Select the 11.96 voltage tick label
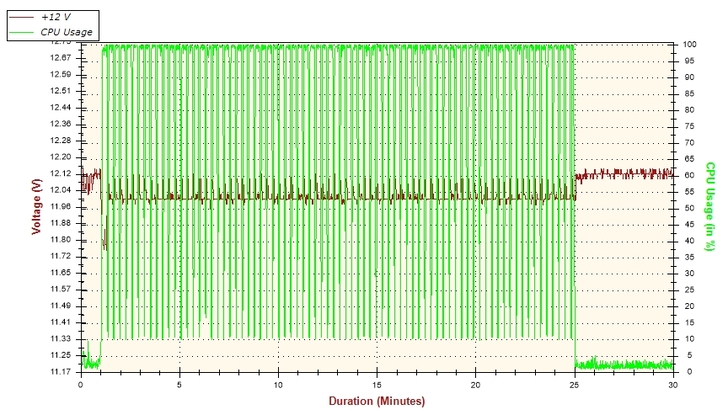 click(60, 207)
